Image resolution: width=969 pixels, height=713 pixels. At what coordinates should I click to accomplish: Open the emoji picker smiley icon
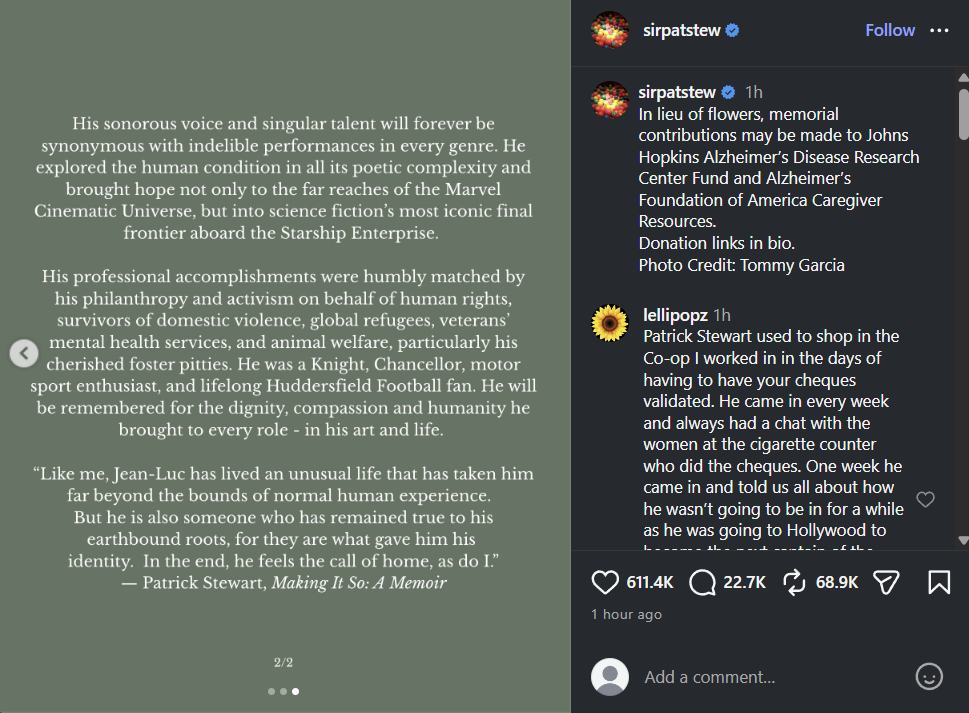[928, 677]
